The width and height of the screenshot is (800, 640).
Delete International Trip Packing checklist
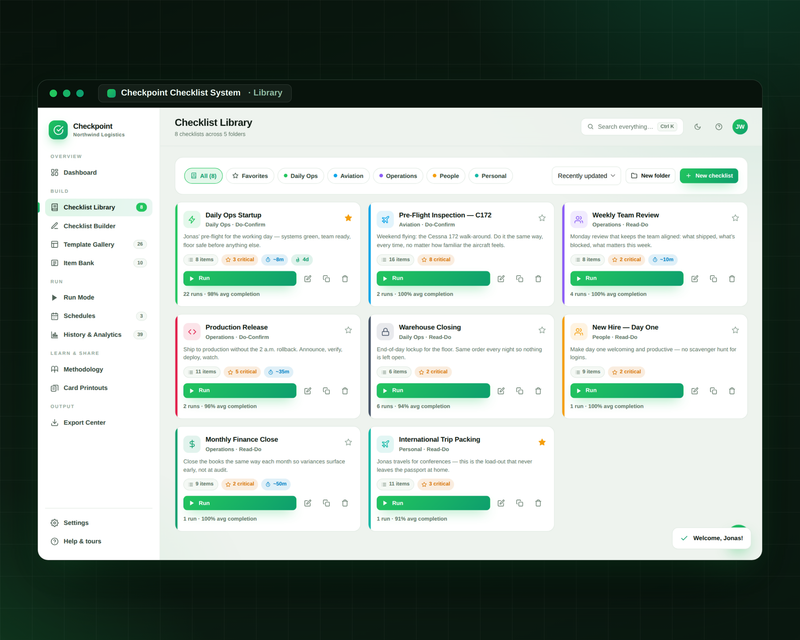[538, 503]
